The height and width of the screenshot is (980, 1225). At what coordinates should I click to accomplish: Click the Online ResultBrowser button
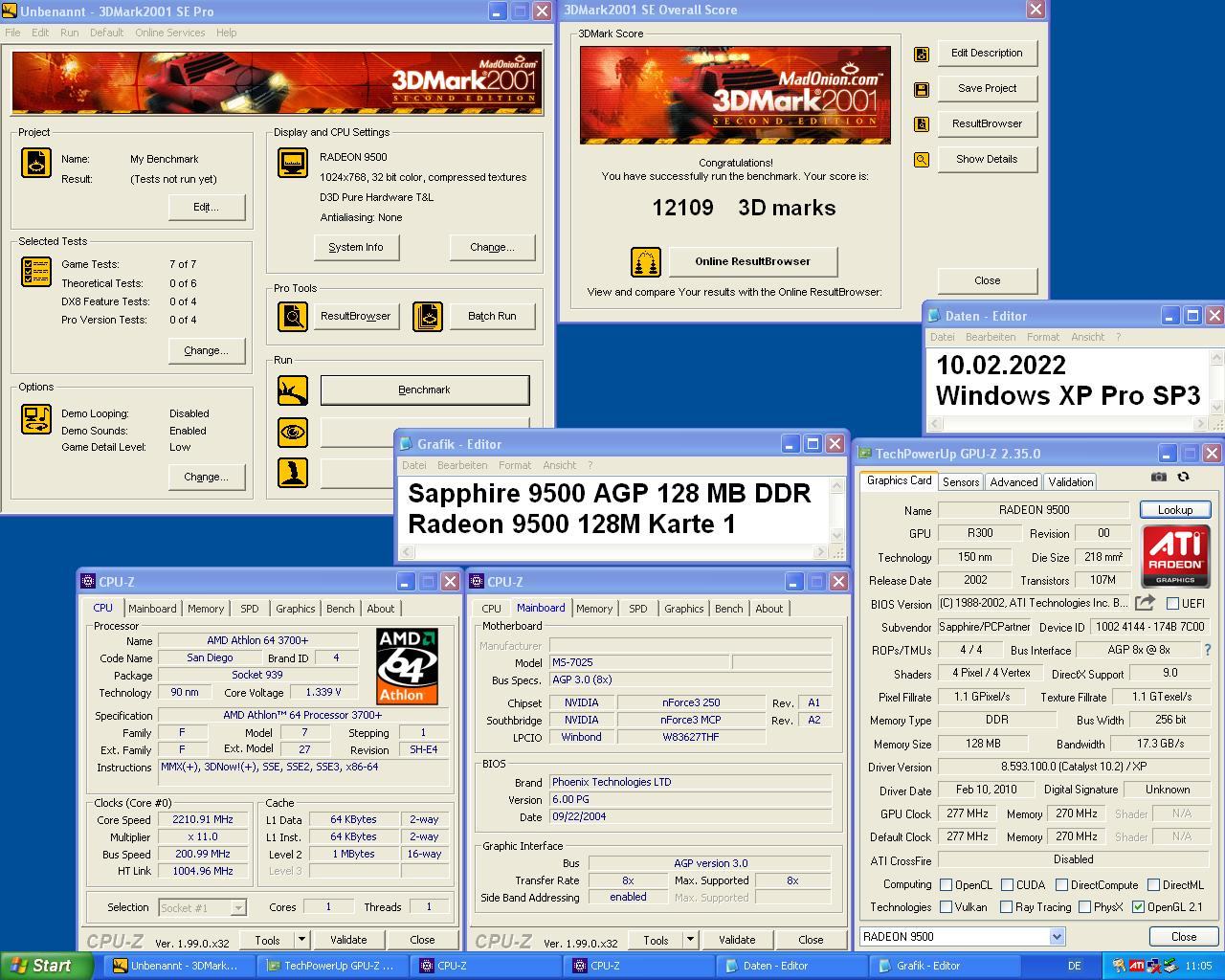752,261
